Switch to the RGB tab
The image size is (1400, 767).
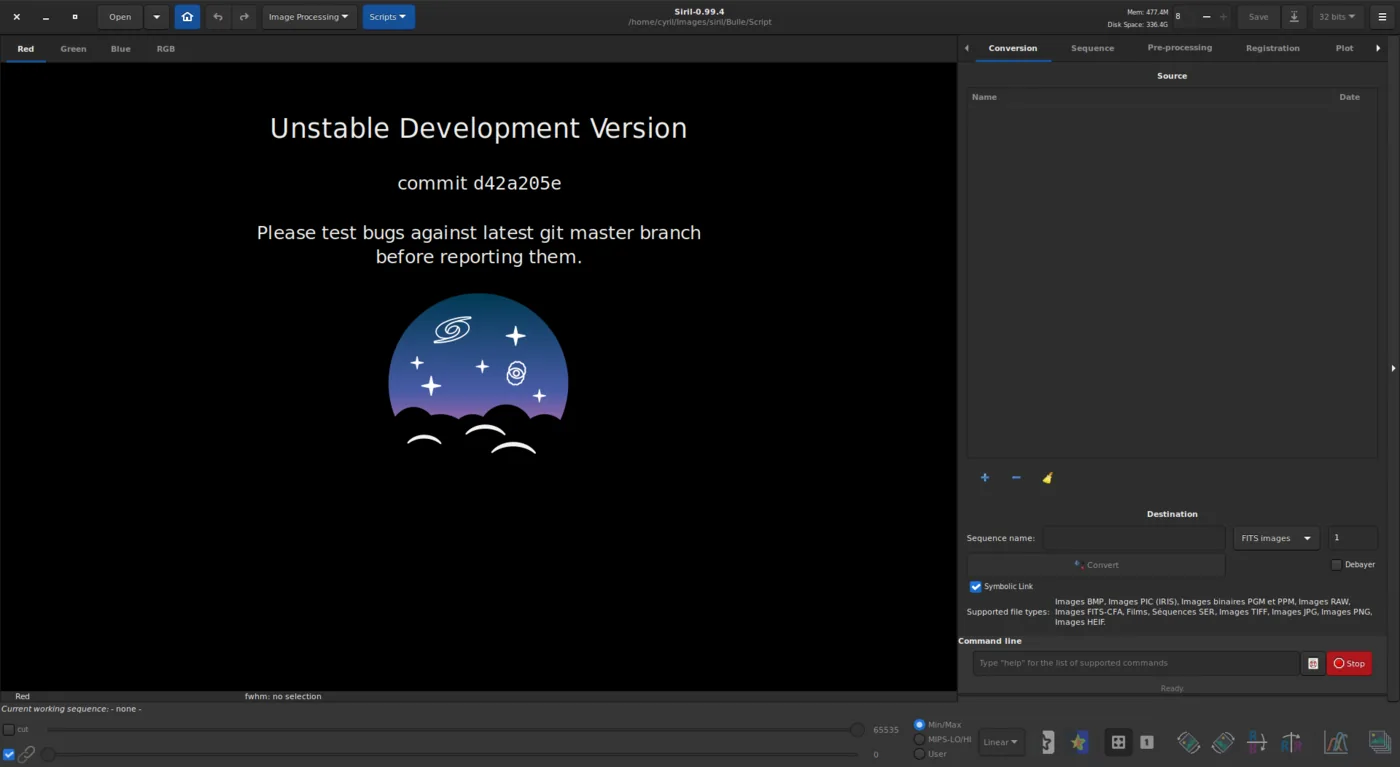pyautogui.click(x=166, y=49)
